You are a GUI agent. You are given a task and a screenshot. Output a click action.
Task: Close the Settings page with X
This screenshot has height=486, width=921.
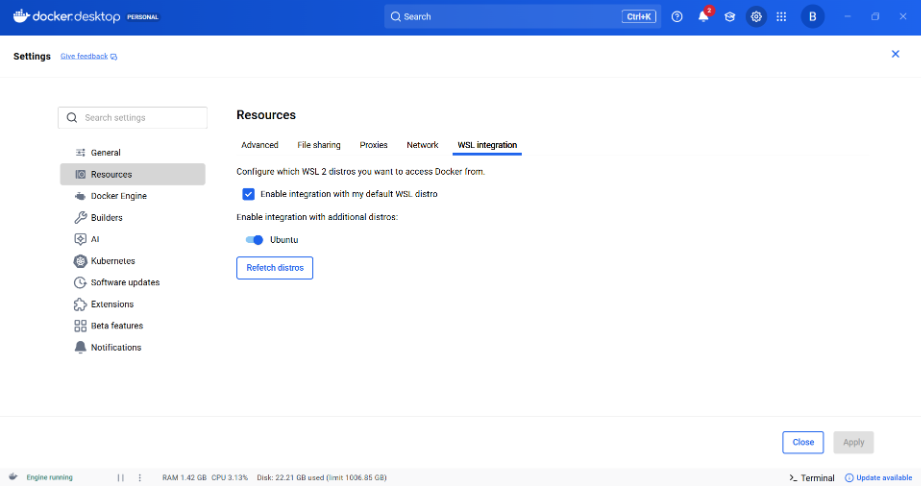pos(895,54)
